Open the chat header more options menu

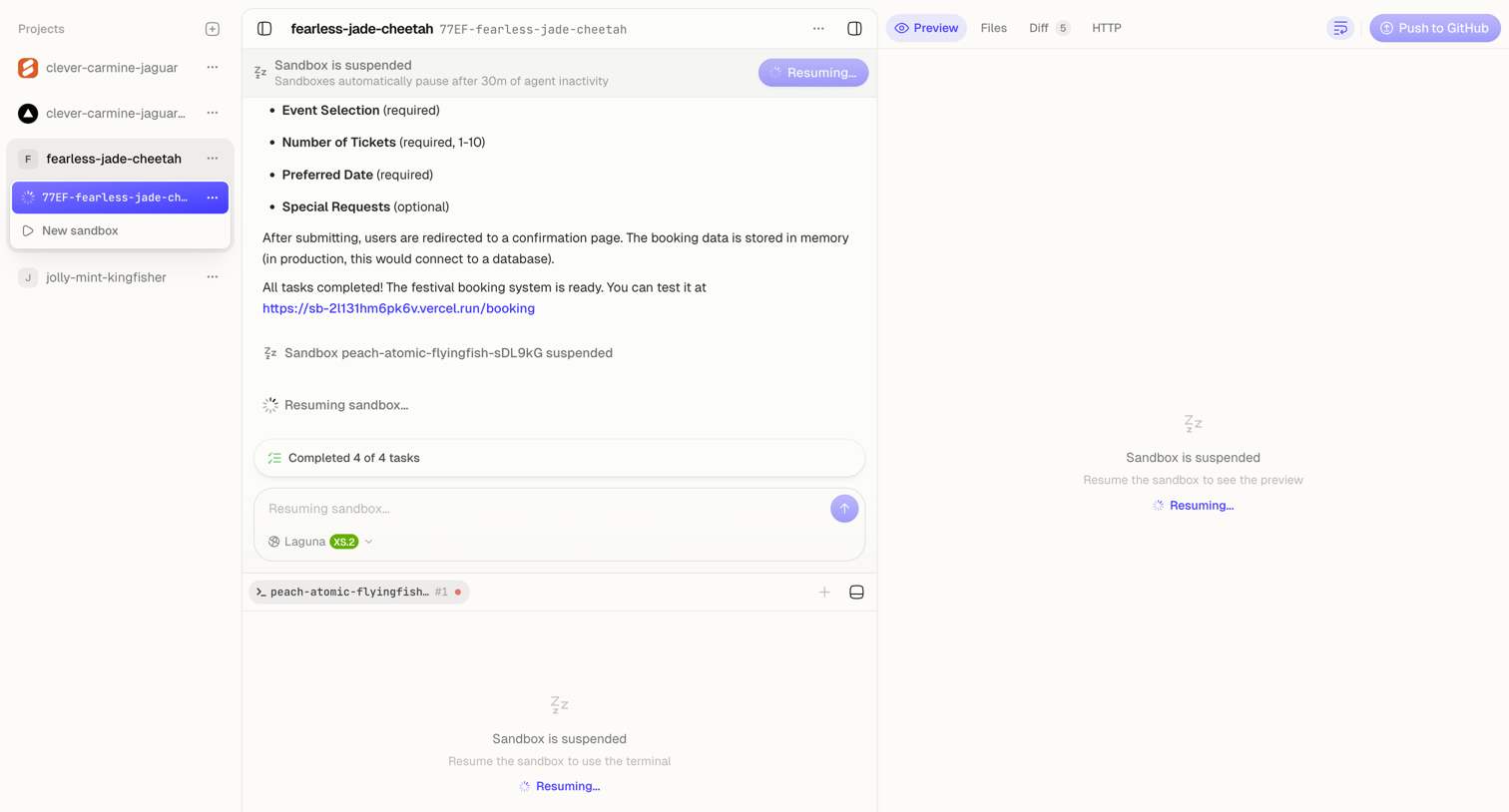click(x=818, y=29)
